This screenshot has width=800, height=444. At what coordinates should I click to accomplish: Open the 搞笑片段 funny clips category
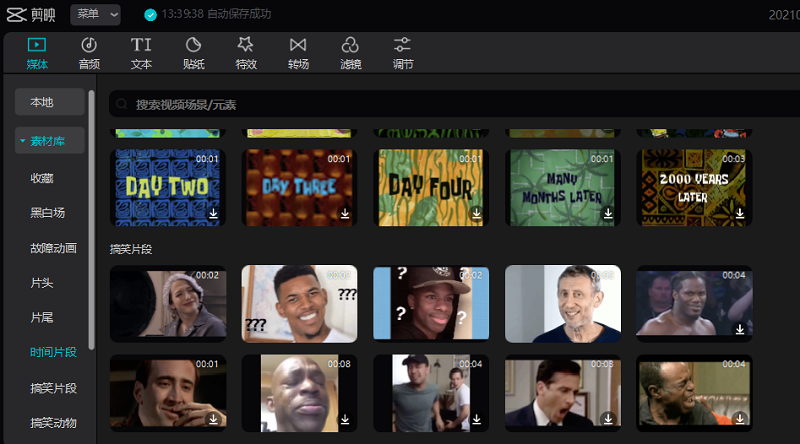[x=54, y=388]
